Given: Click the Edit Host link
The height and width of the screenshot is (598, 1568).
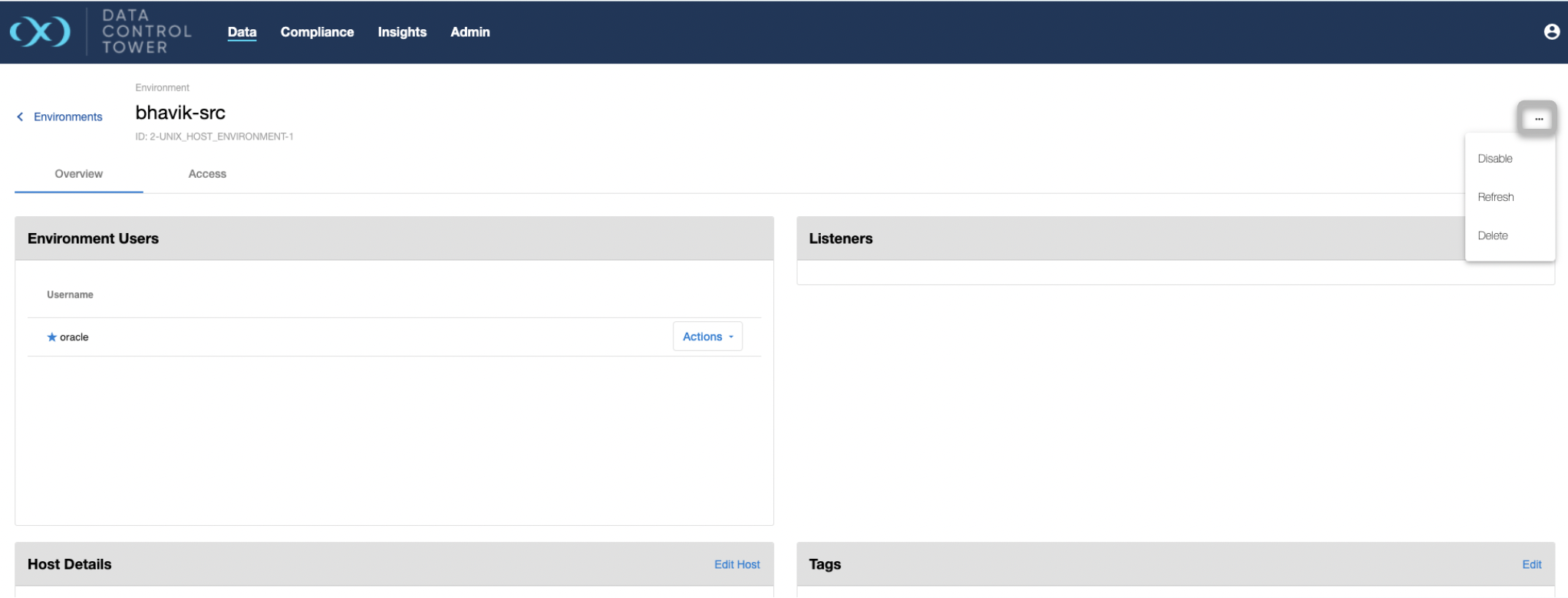Looking at the screenshot, I should coord(736,564).
